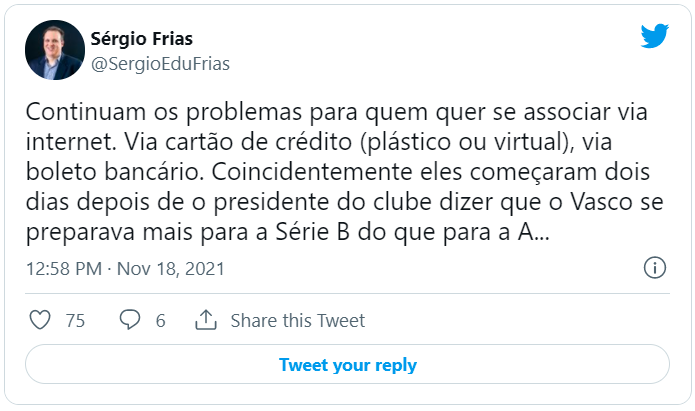Like the tweet with the heart icon
The height and width of the screenshot is (411, 695).
click(x=40, y=321)
